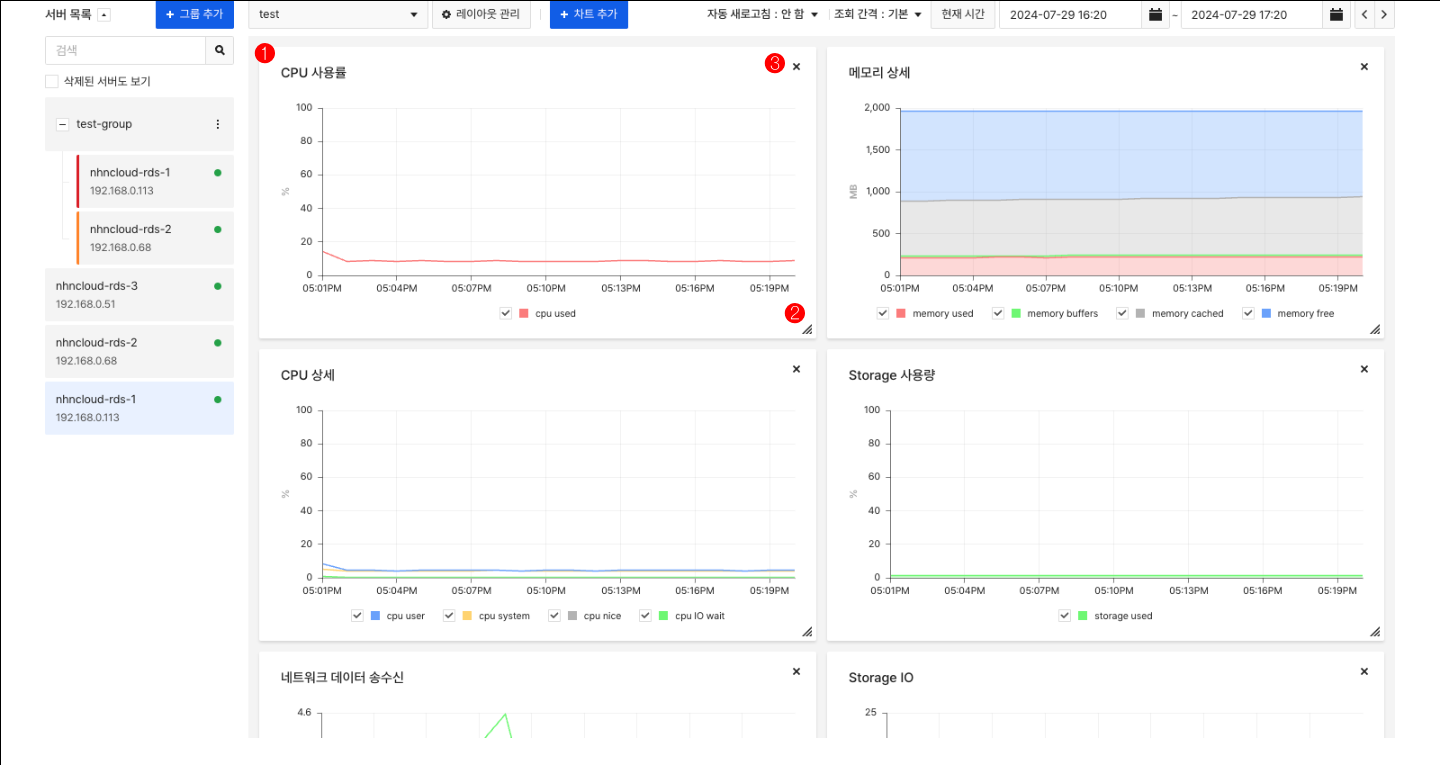Click the blue memory free legend swatch
The height and width of the screenshot is (765, 1440).
pyautogui.click(x=1266, y=313)
